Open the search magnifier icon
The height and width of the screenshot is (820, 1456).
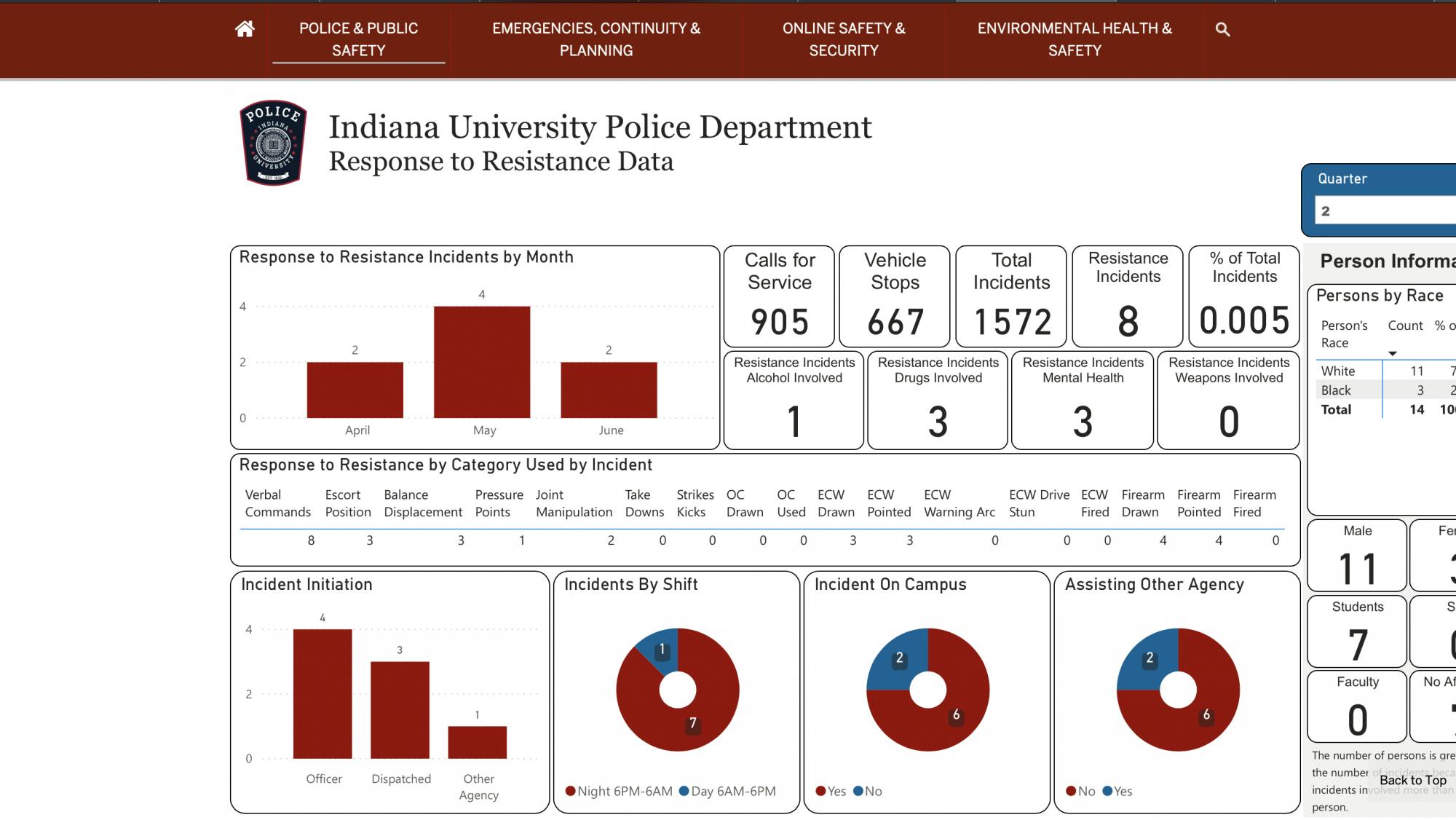pyautogui.click(x=1222, y=30)
